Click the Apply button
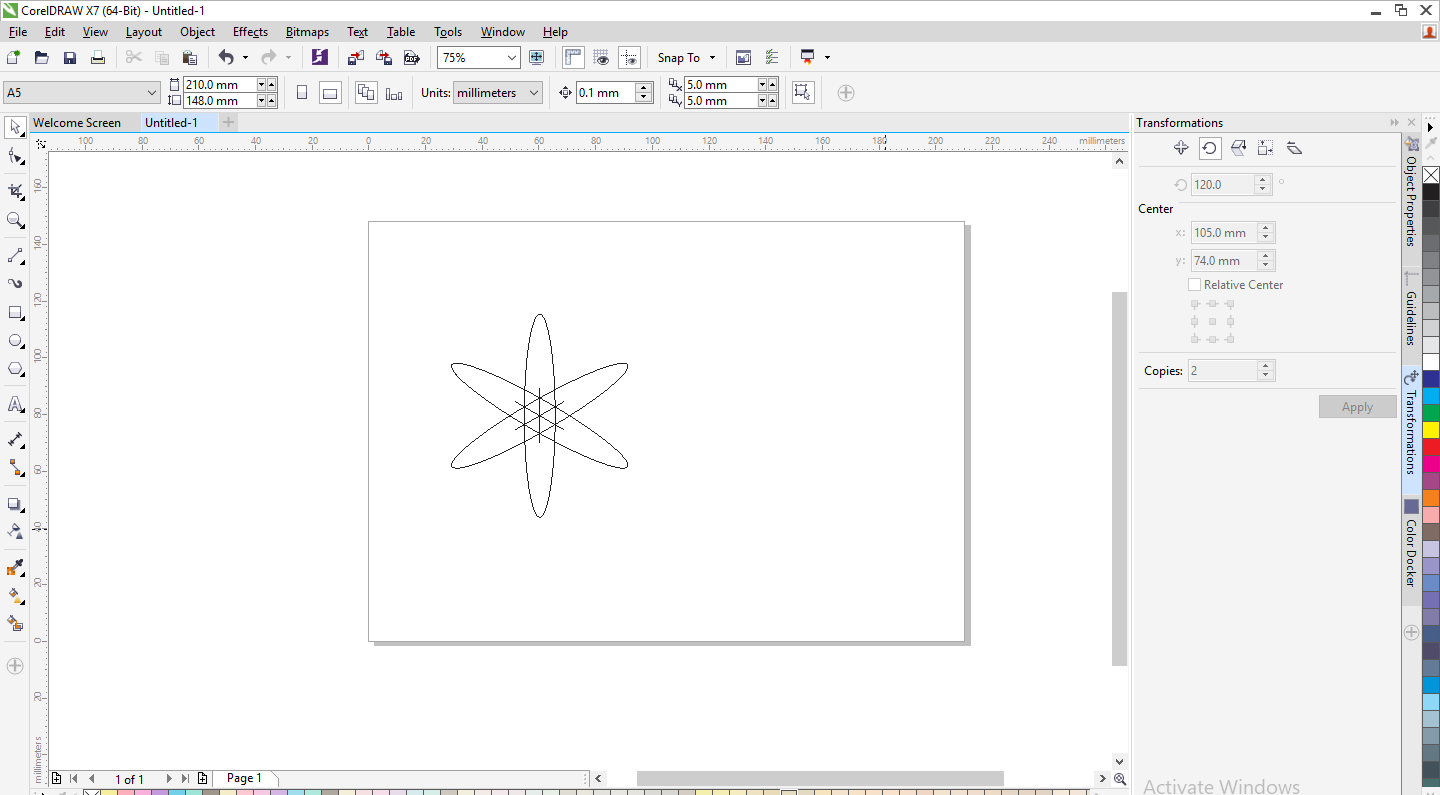Viewport: 1440px width, 795px height. (1357, 407)
